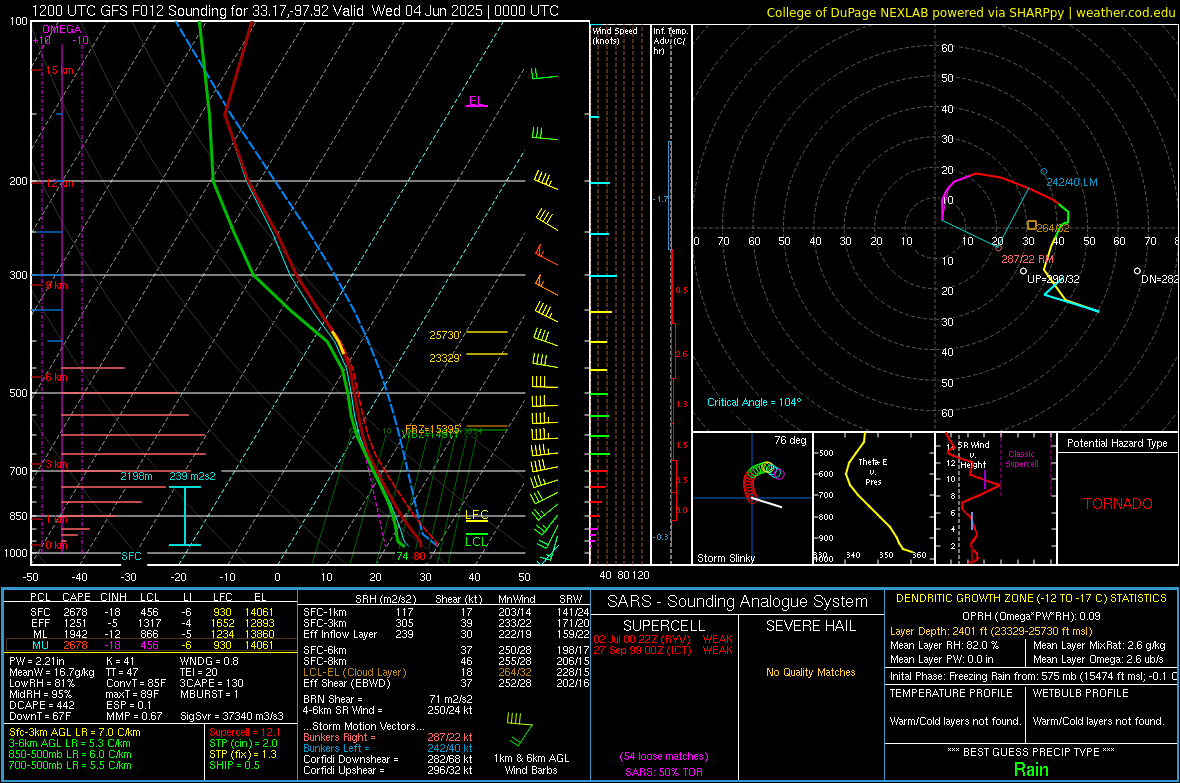The width and height of the screenshot is (1180, 783).
Task: Click the STP (cin) = 2.0 value
Action: coord(243,743)
